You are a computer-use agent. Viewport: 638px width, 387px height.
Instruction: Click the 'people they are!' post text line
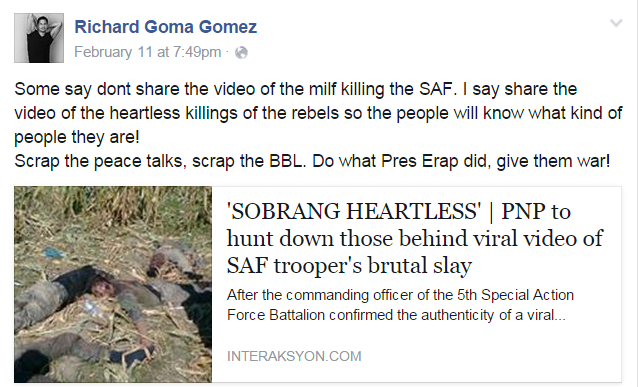click(x=77, y=137)
